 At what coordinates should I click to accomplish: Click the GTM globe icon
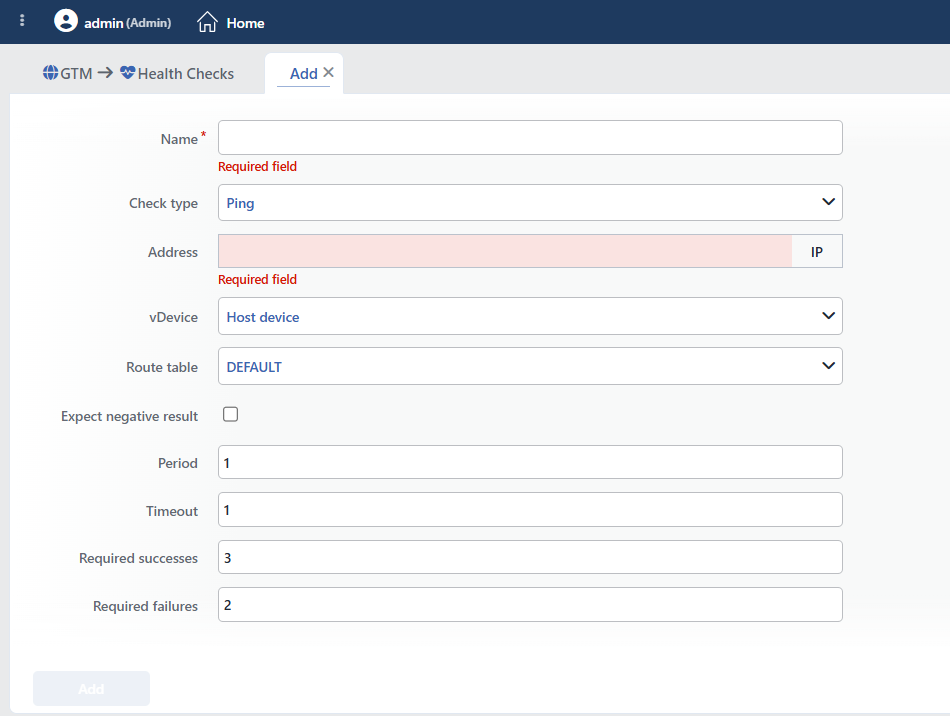[x=50, y=73]
